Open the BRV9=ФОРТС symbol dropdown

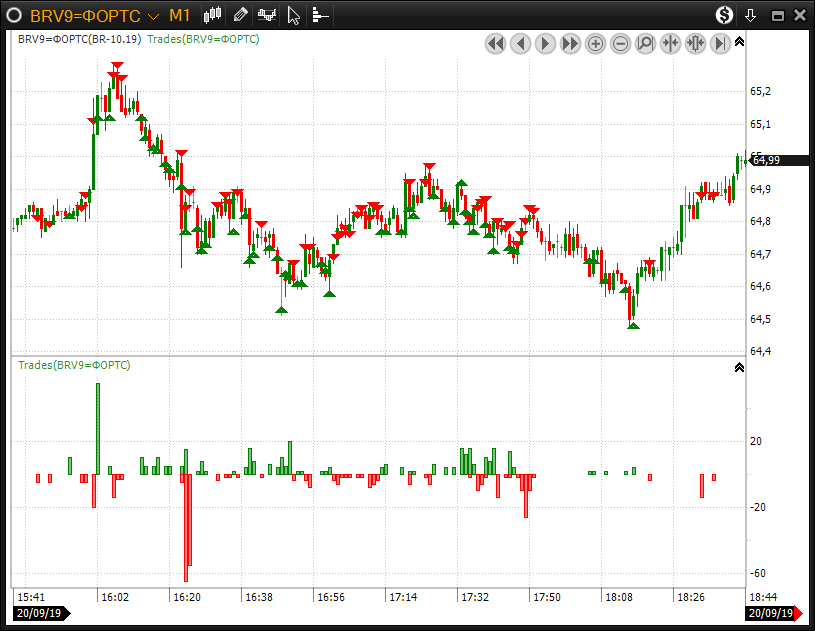click(153, 17)
